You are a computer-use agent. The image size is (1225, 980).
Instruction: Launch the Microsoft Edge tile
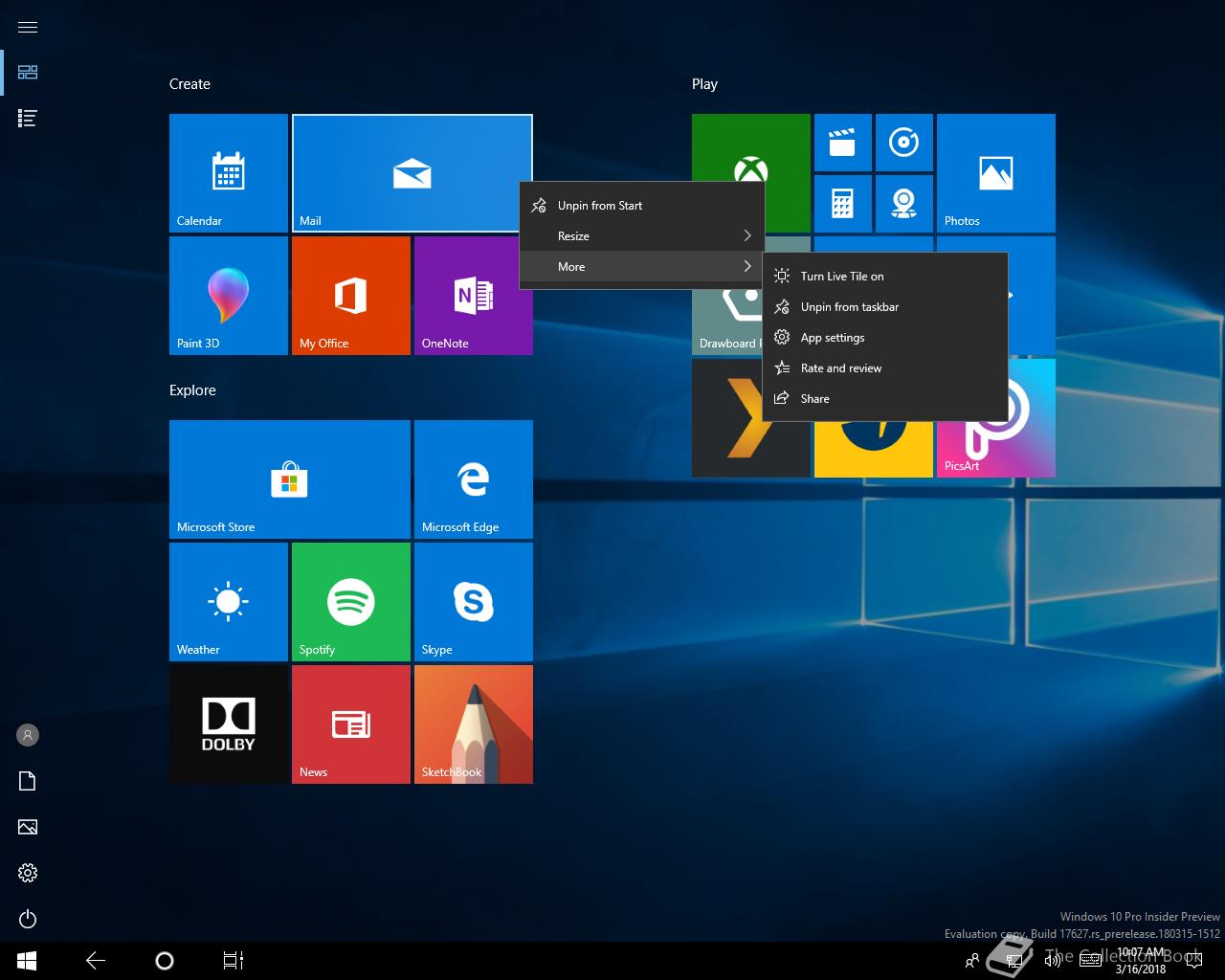tap(473, 479)
